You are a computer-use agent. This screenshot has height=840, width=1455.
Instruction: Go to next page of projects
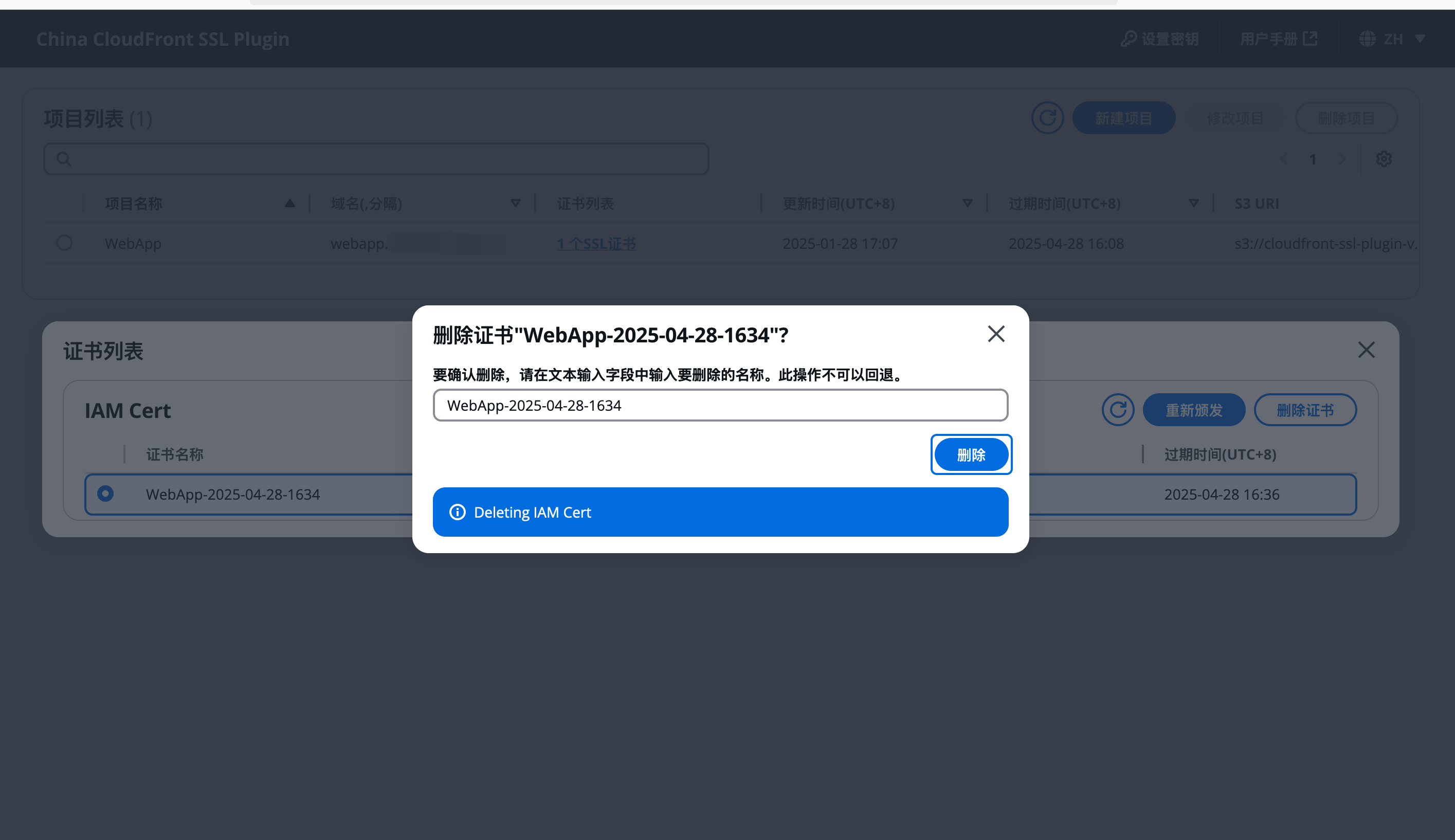click(x=1342, y=159)
